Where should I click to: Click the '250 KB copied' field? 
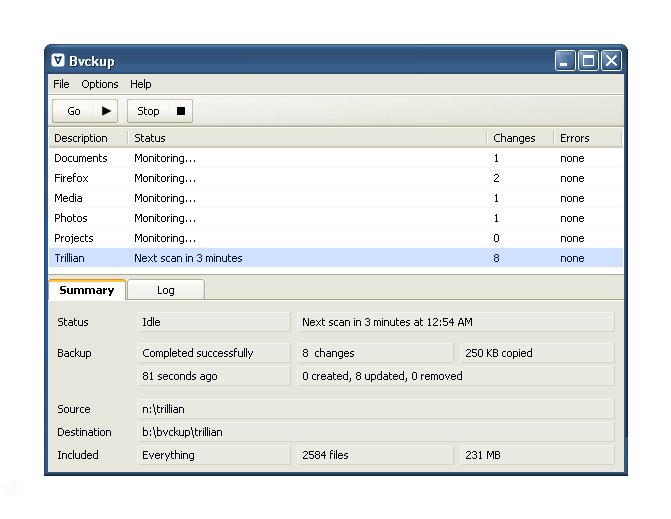tap(537, 353)
